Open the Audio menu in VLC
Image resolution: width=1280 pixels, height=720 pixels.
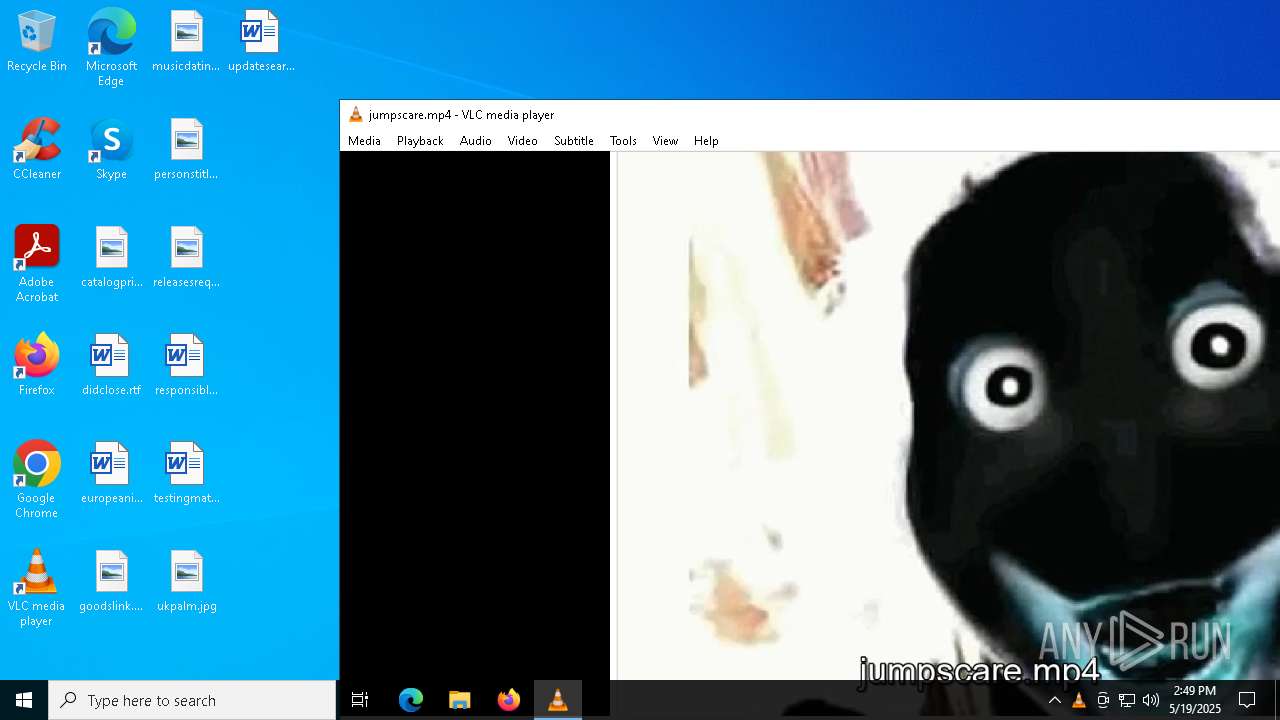click(476, 141)
